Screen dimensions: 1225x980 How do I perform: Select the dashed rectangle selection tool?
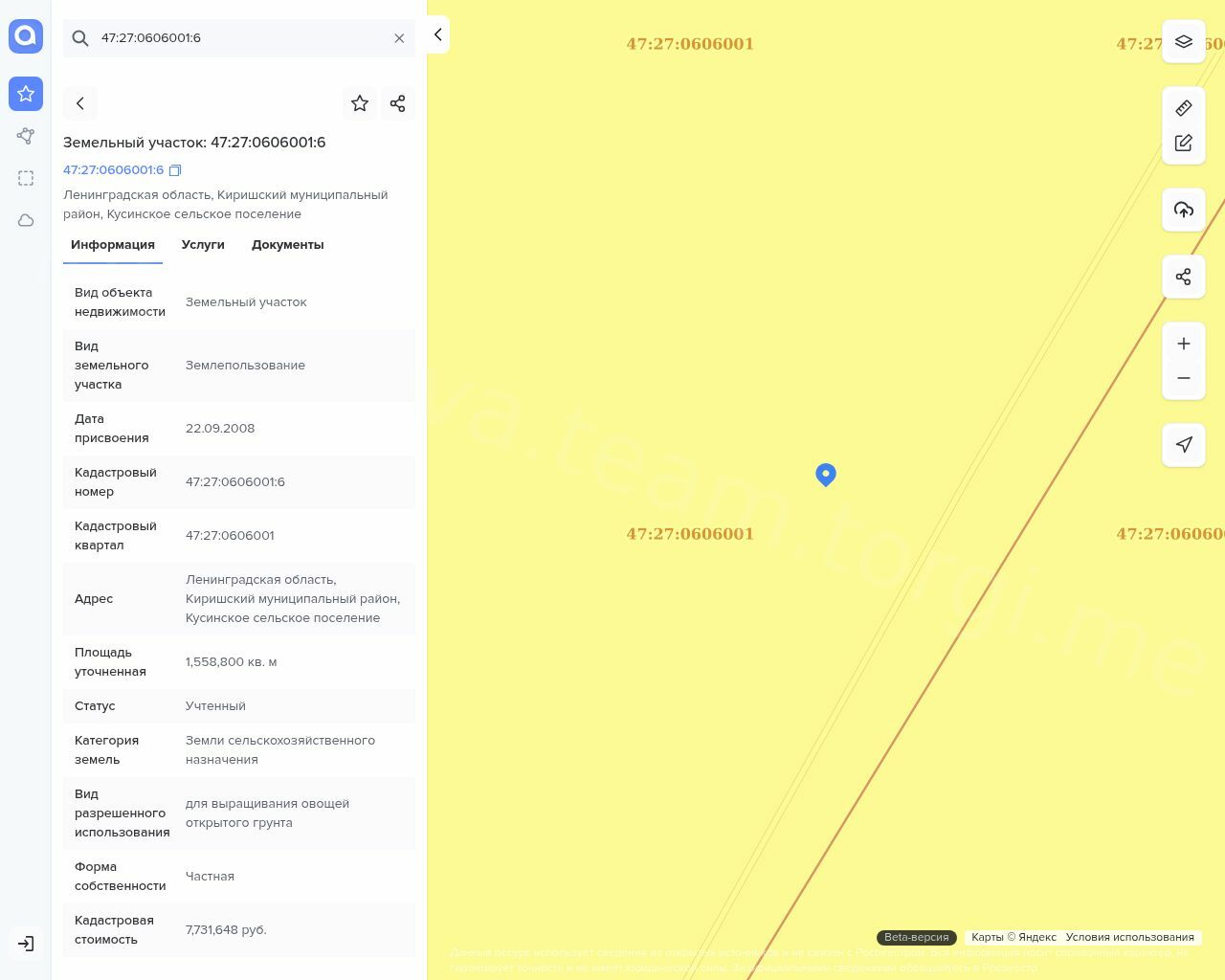(26, 178)
